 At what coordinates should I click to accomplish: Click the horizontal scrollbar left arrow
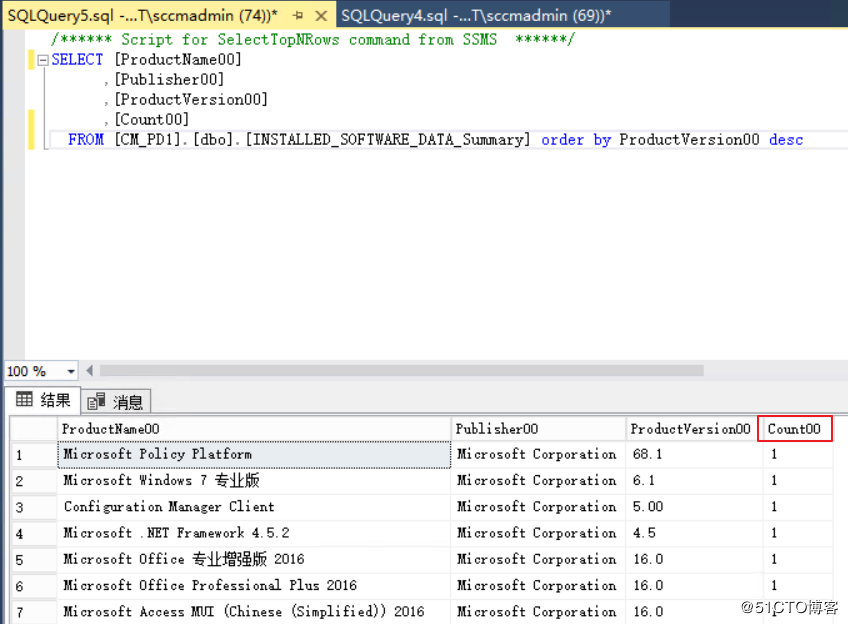[89, 370]
